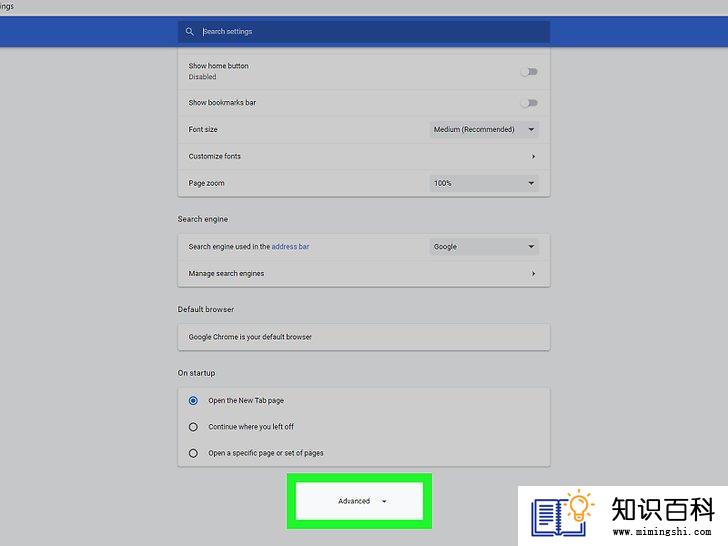The width and height of the screenshot is (728, 546).
Task: Enable Show bookmarks bar switch
Action: click(529, 103)
